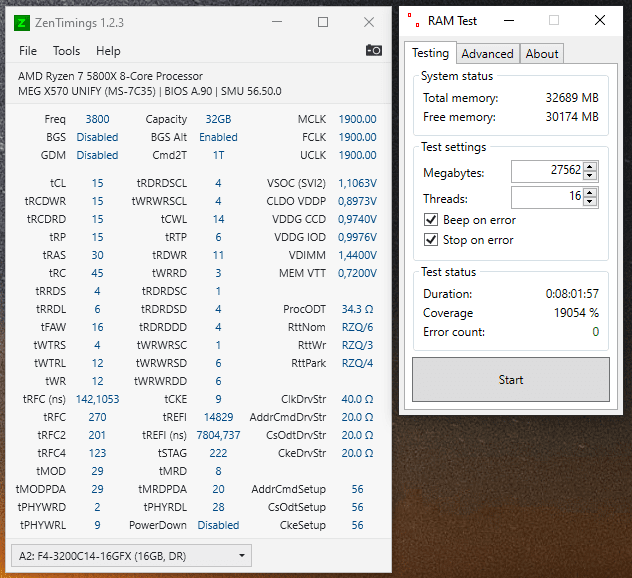Click the Start button in RAM Test
632x578 pixels.
point(511,380)
